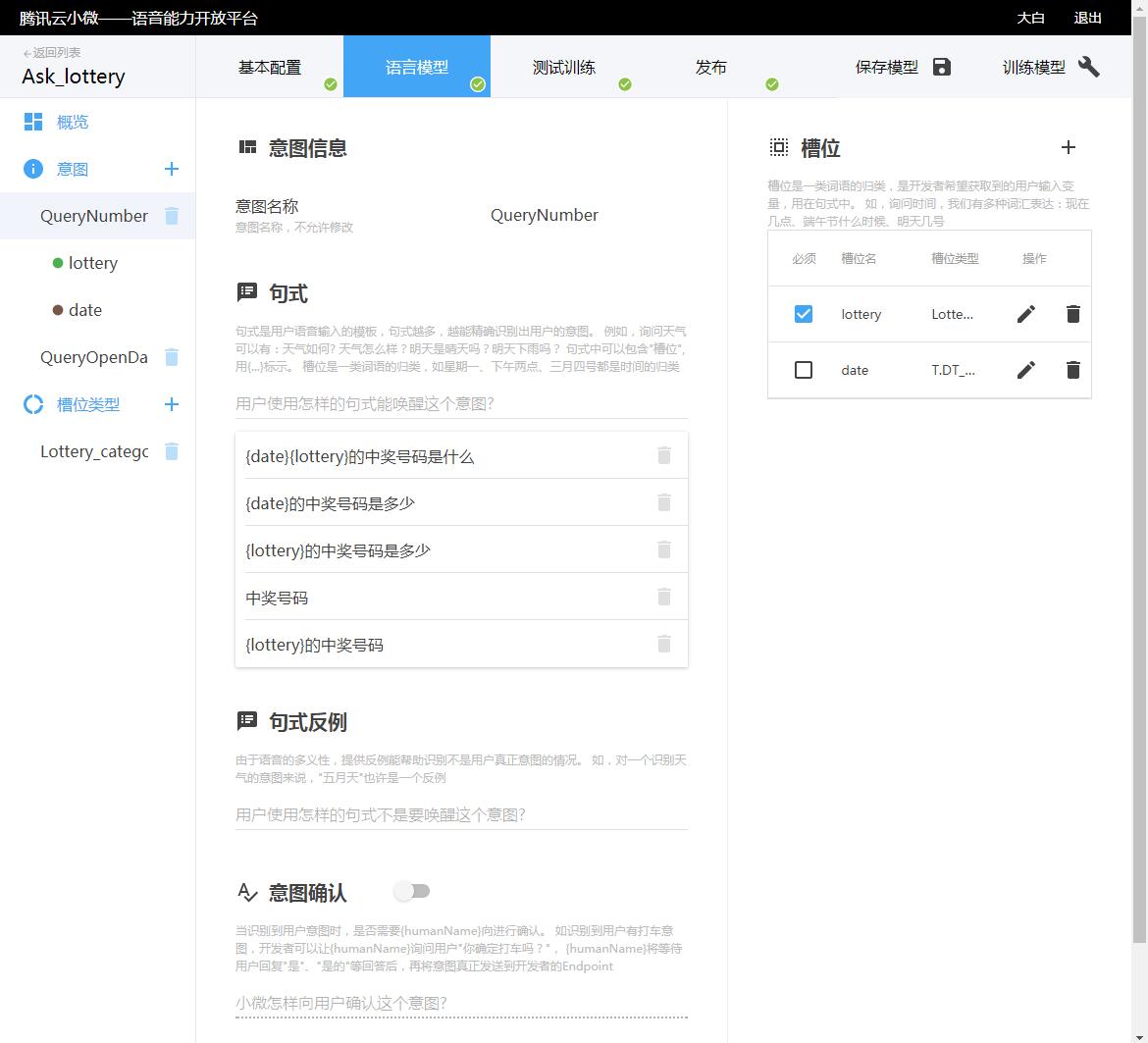
Task: Delete the date slot using its trash icon
Action: [1072, 370]
